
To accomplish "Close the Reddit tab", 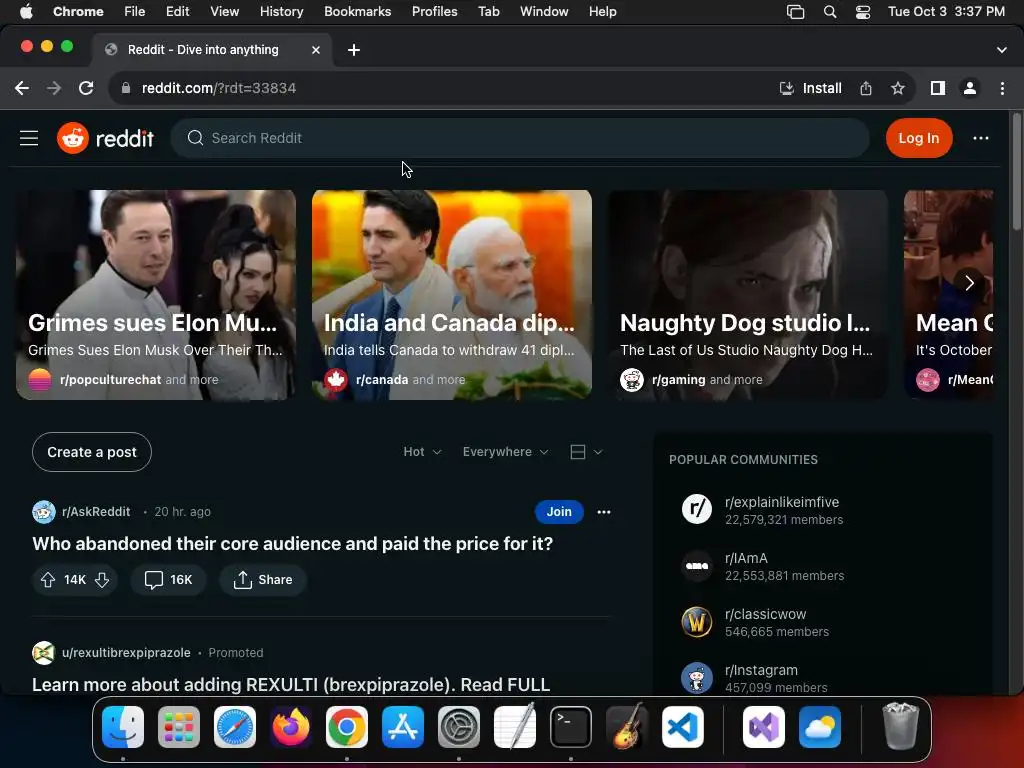I will tap(315, 50).
